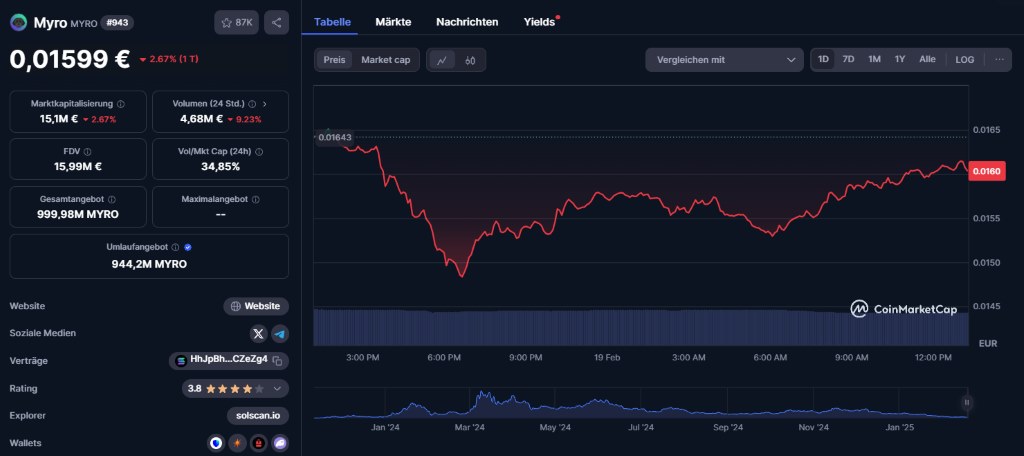Switch to candlestick chart icon
The width and height of the screenshot is (1024, 456).
click(470, 60)
